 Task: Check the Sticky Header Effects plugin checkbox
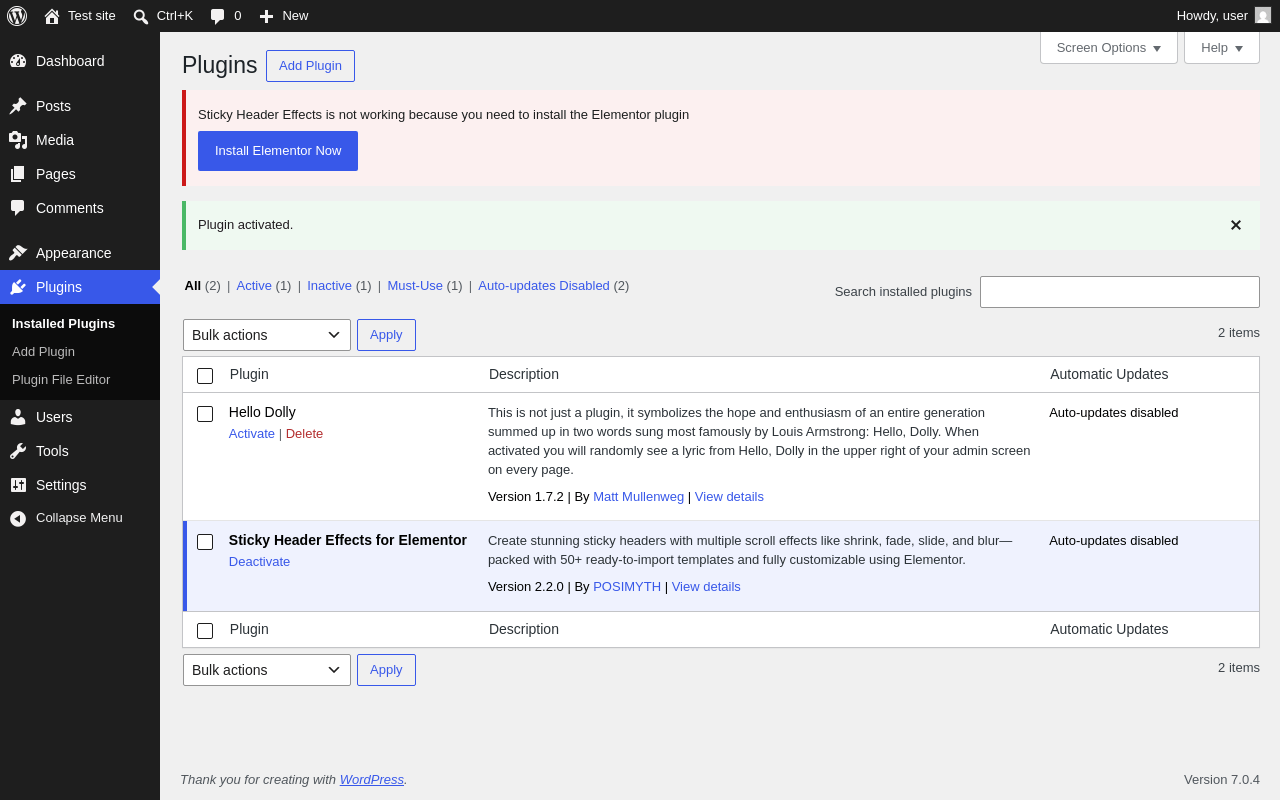(x=205, y=542)
